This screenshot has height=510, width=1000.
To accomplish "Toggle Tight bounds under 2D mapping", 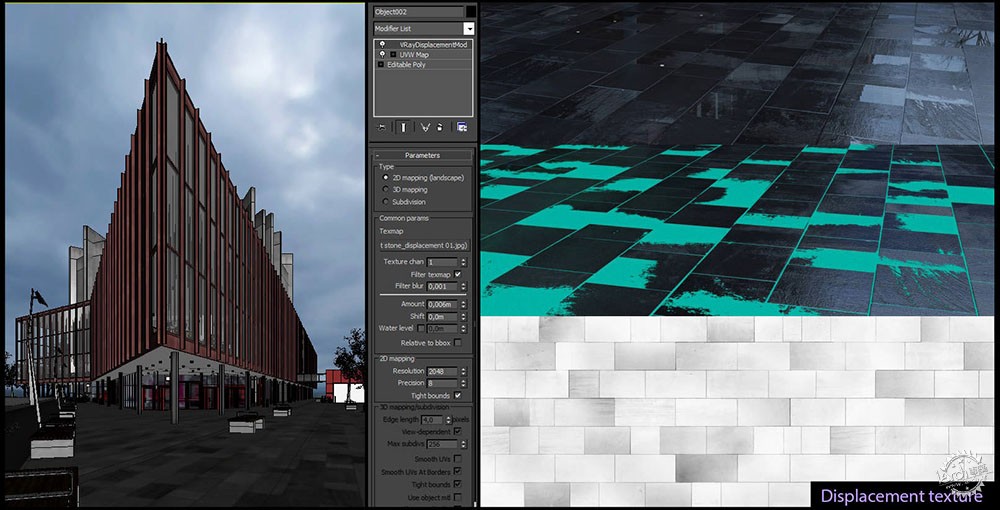I will pyautogui.click(x=457, y=395).
